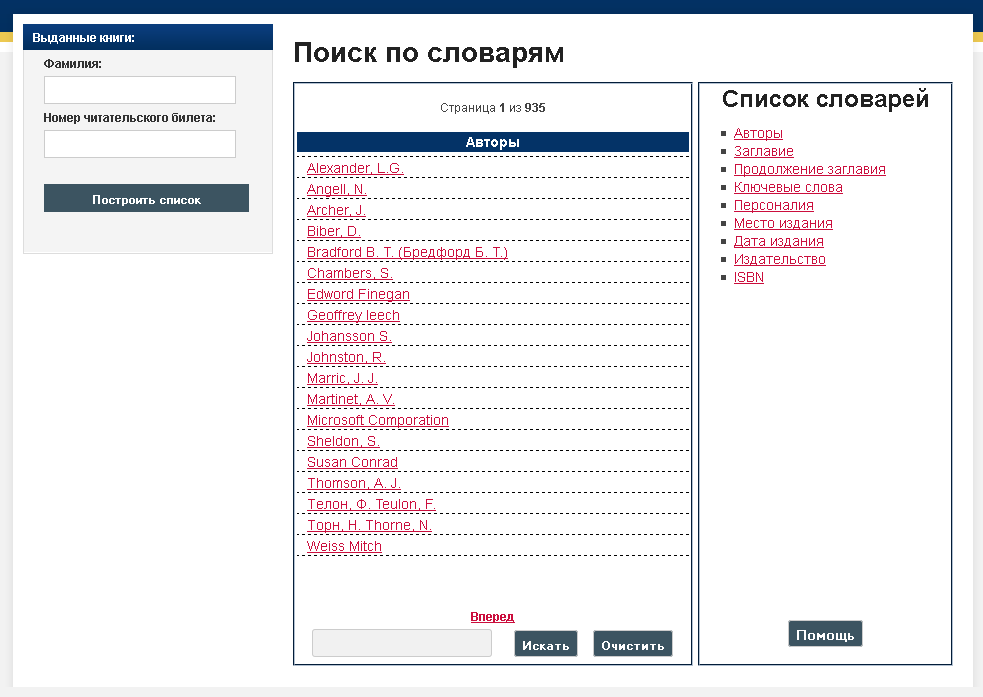Open Место издания dictionary
This screenshot has height=697, width=983.
(783, 223)
